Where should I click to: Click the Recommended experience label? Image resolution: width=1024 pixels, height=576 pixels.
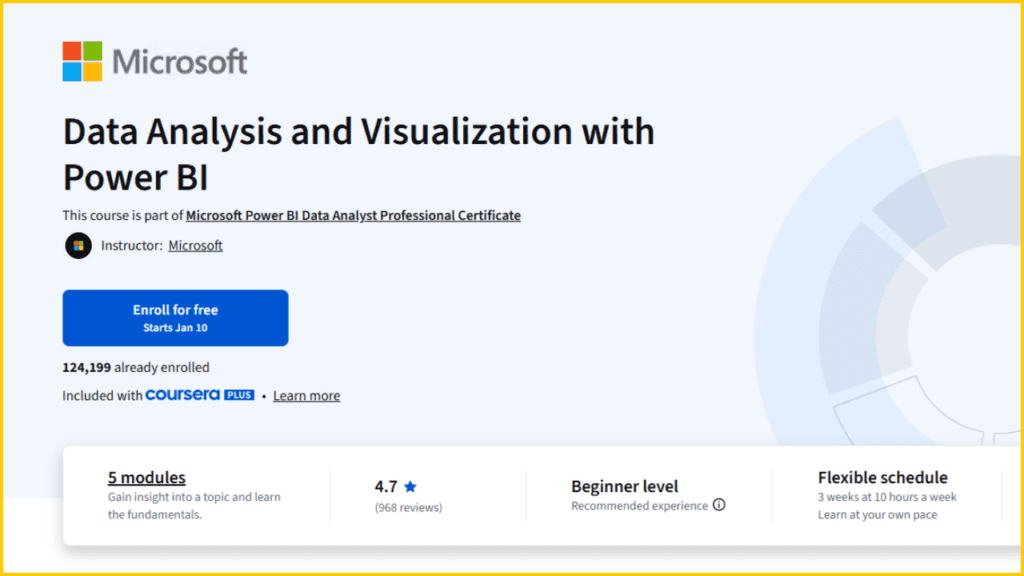(639, 506)
